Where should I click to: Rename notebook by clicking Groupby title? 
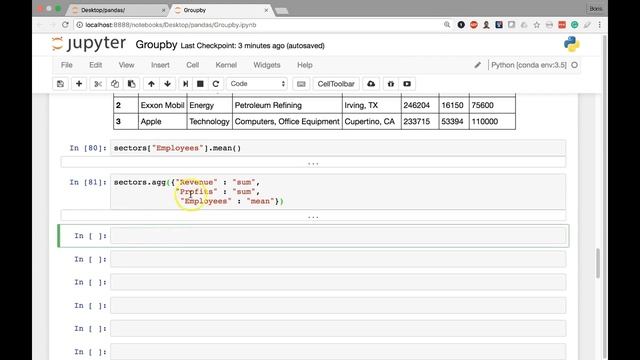coord(156,44)
